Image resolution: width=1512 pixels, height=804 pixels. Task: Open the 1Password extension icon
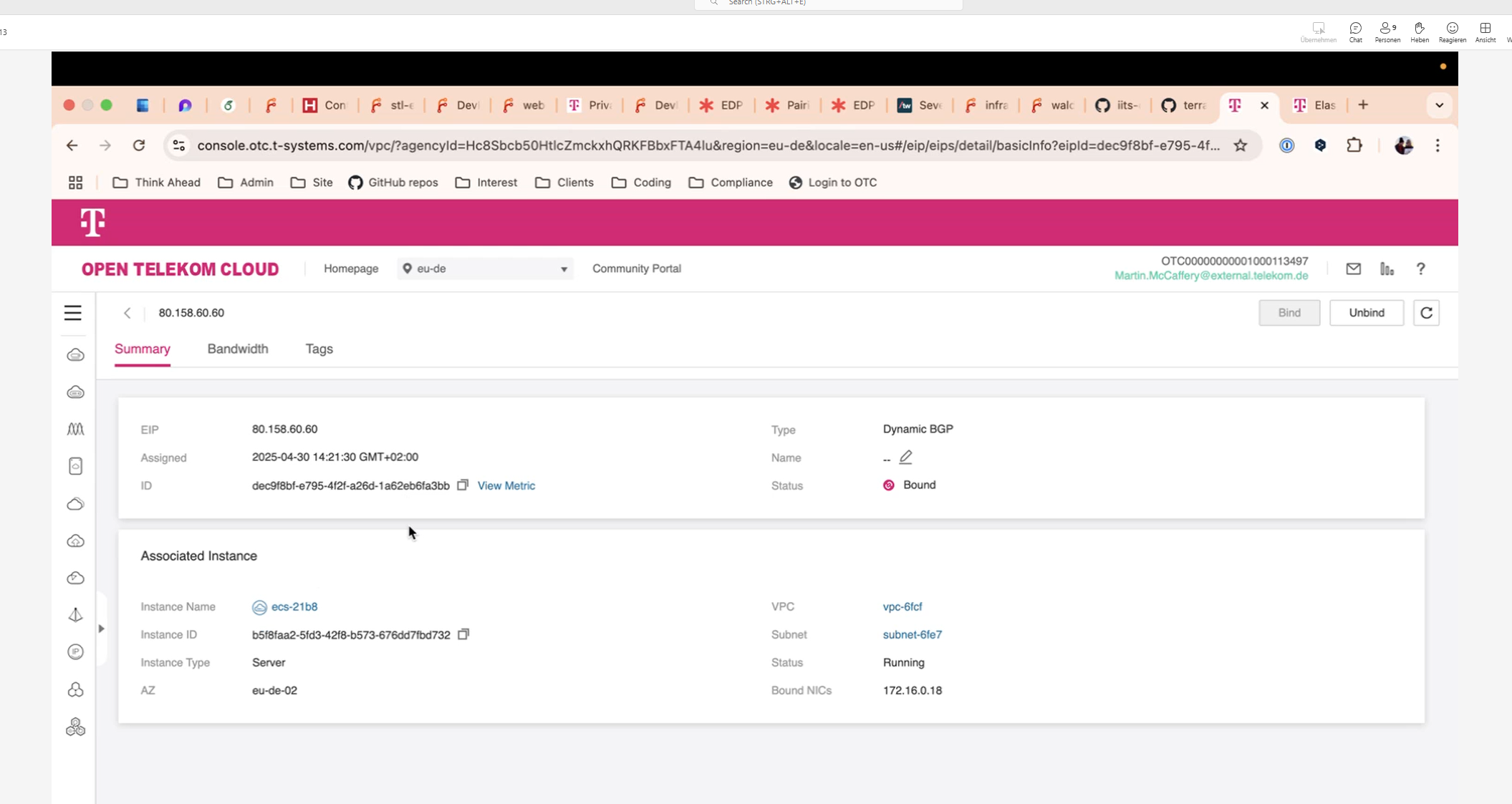1286,145
